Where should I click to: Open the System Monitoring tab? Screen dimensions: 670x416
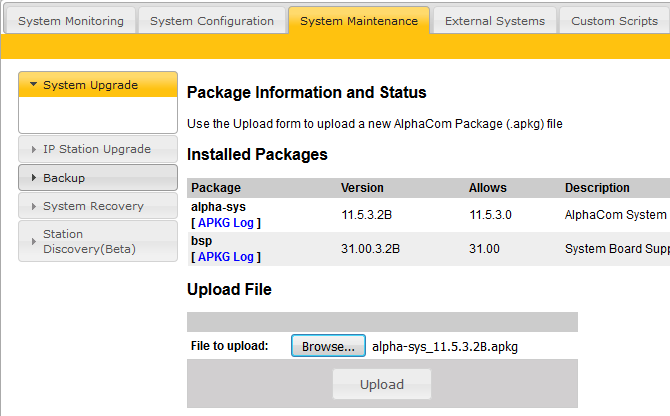(x=71, y=21)
